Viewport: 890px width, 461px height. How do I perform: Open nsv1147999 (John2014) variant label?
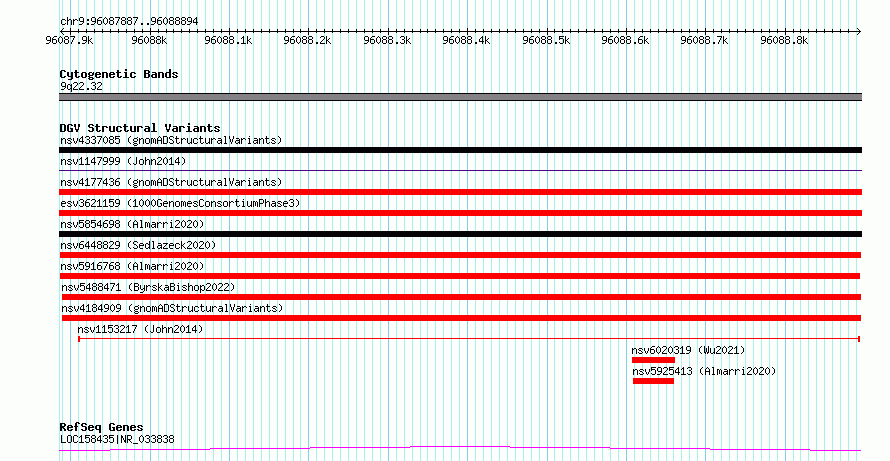click(123, 161)
